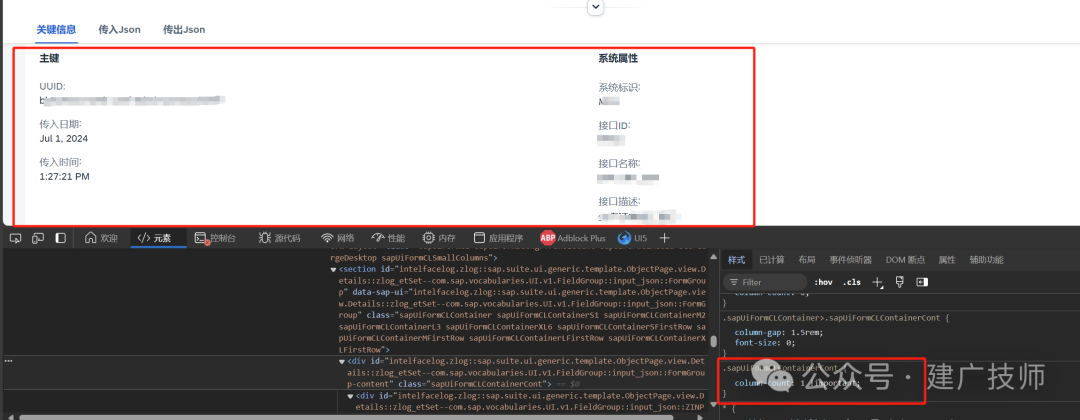The width and height of the screenshot is (1080, 420).
Task: Collapse the header with the chevron button
Action: pos(596,7)
